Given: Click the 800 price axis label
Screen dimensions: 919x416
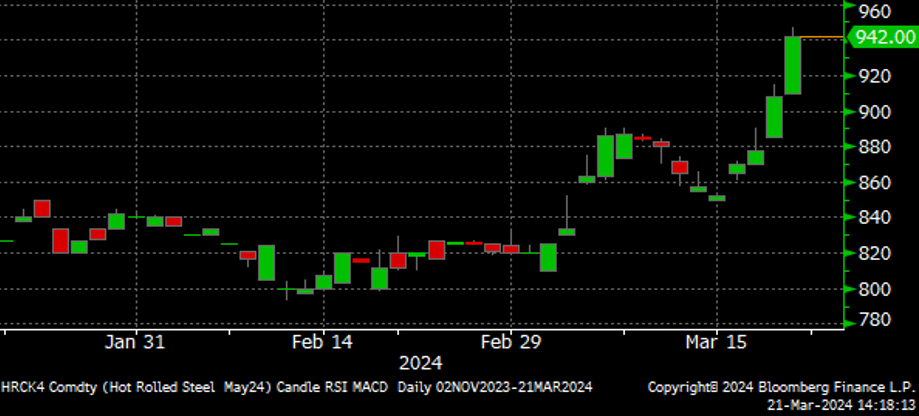Looking at the screenshot, I should click(x=874, y=289).
